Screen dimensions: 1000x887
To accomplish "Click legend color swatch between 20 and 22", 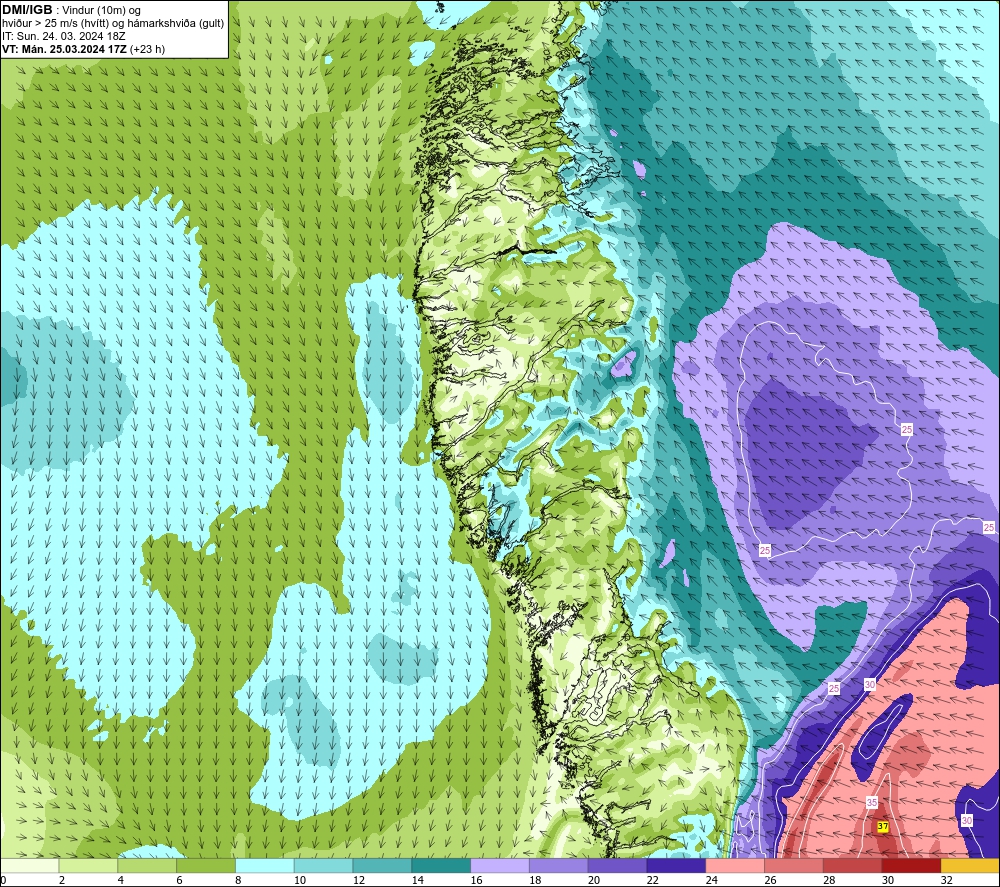I will pyautogui.click(x=617, y=865).
